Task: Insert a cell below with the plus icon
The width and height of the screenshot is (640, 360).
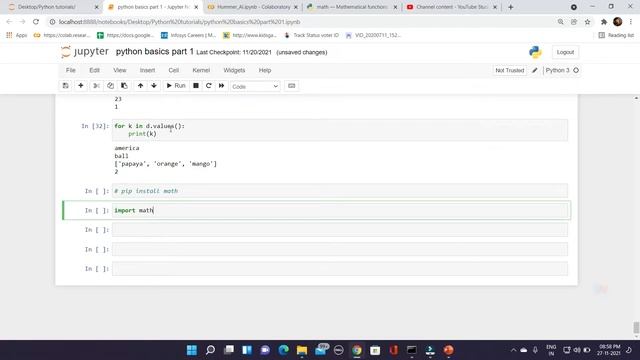Action: pyautogui.click(x=81, y=86)
